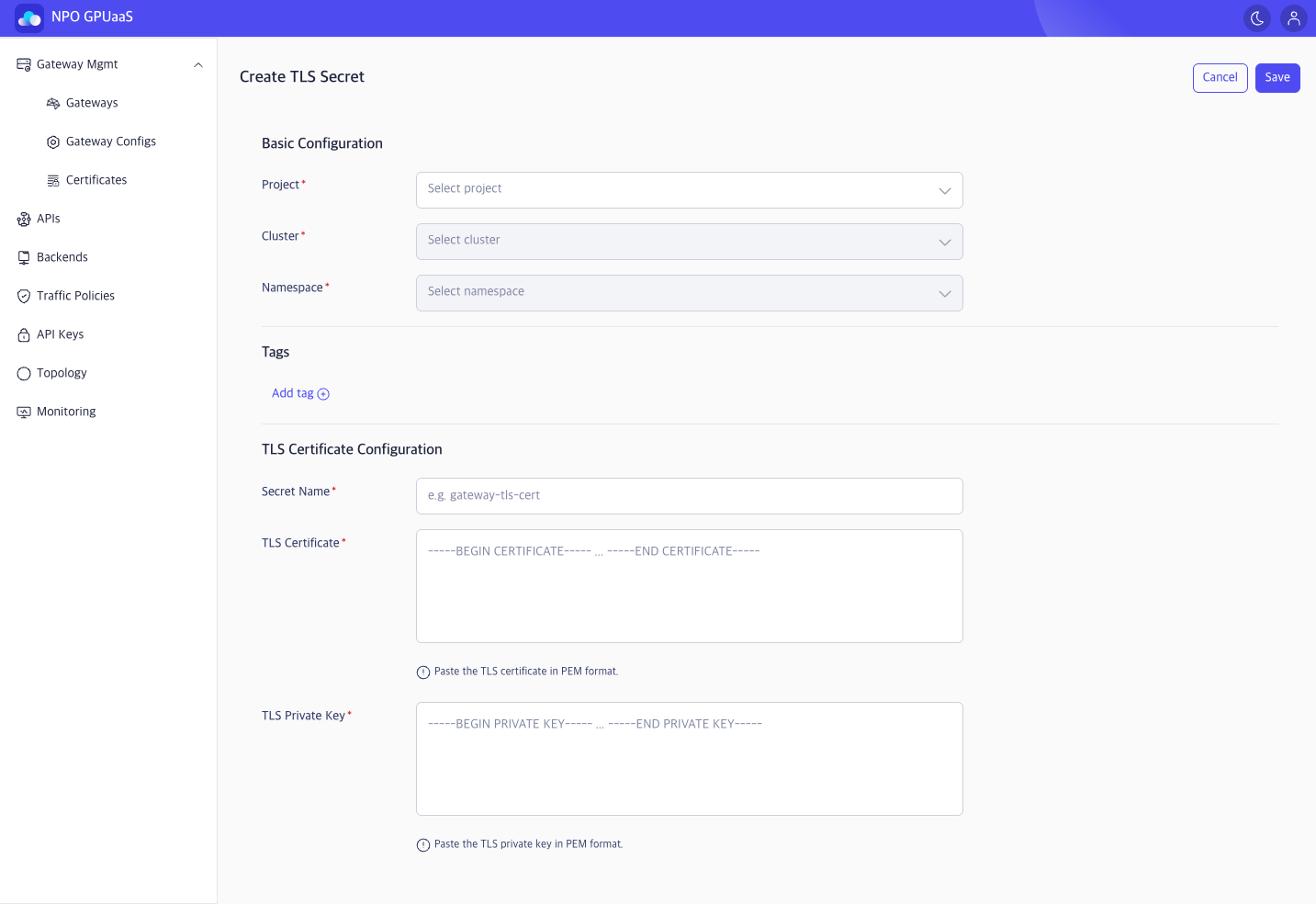Click the APIs sidebar icon
The height and width of the screenshot is (904, 1316).
(x=24, y=219)
